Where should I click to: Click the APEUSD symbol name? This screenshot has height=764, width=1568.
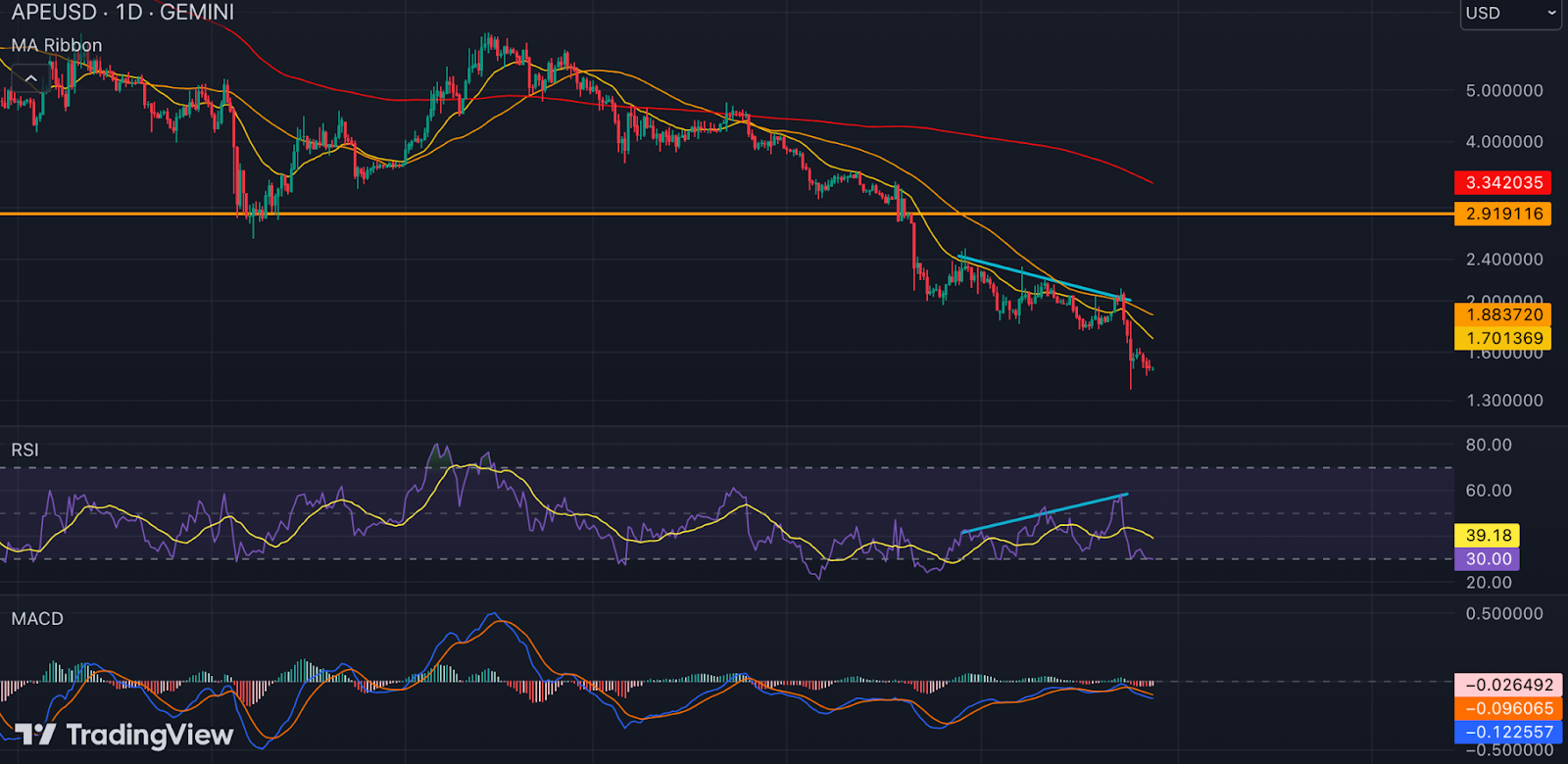click(54, 13)
